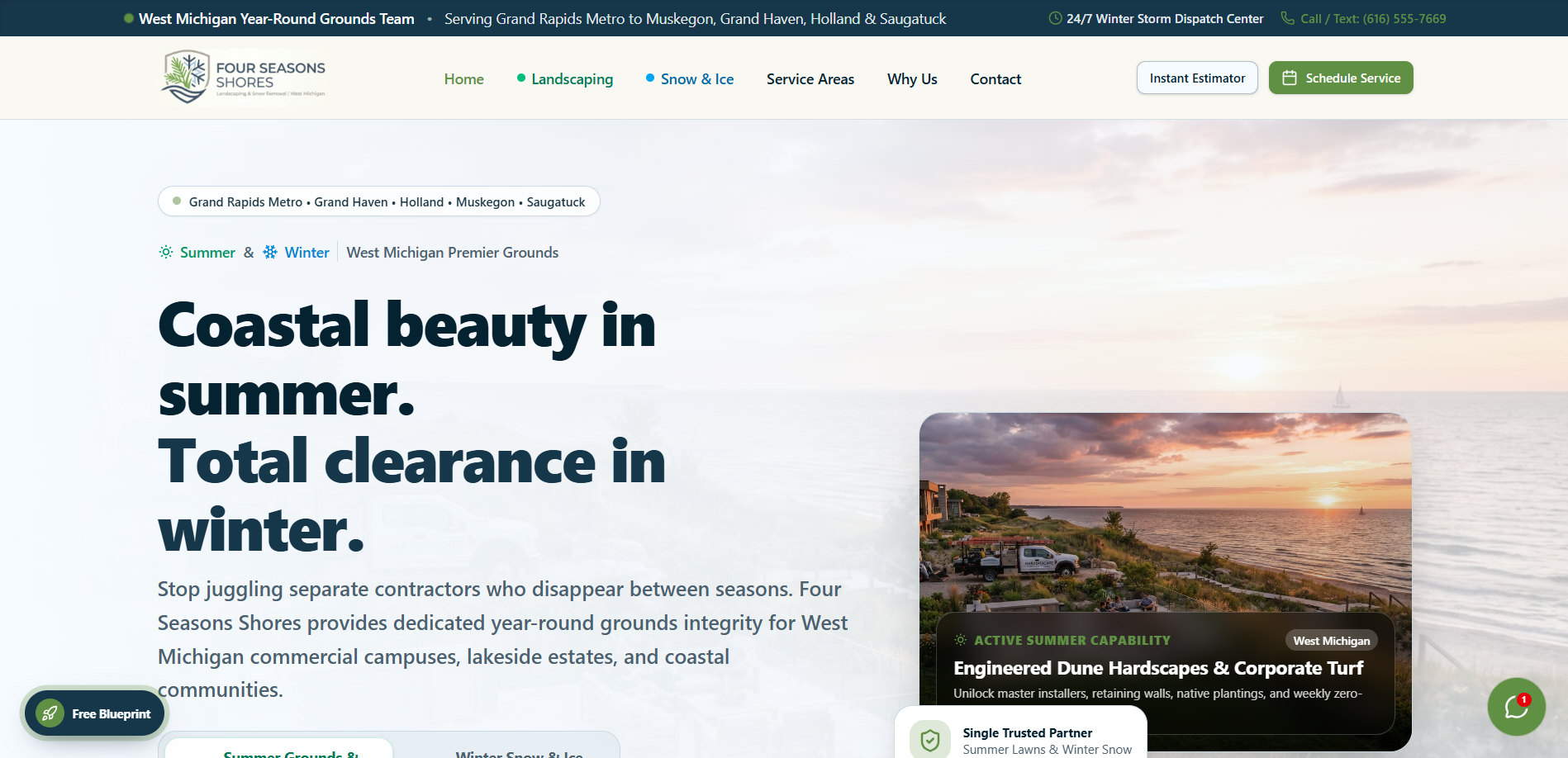Click West Michigan Year-Round Grounds Team text
The image size is (1568, 758).
[277, 18]
